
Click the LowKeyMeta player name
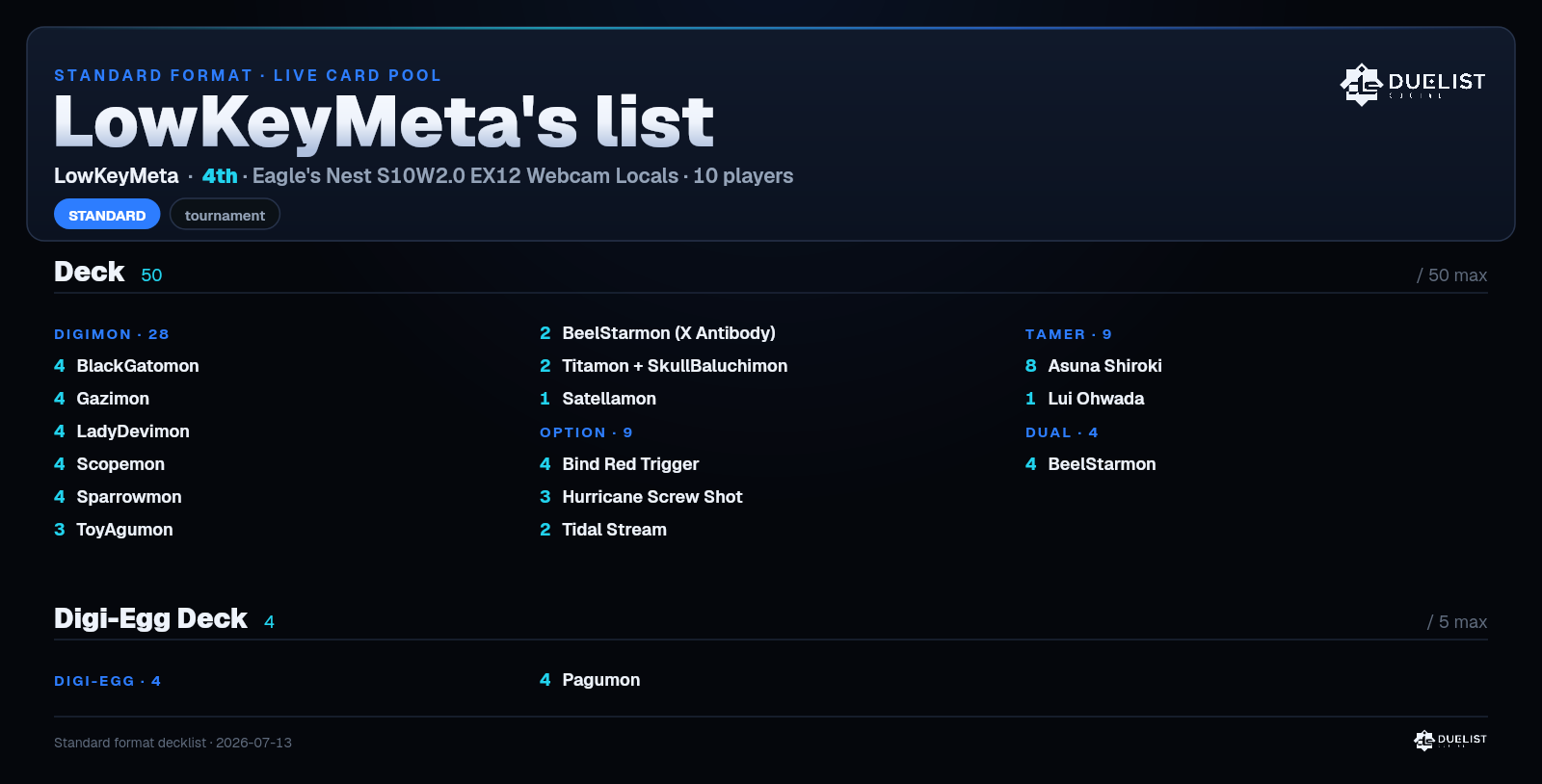coord(116,176)
